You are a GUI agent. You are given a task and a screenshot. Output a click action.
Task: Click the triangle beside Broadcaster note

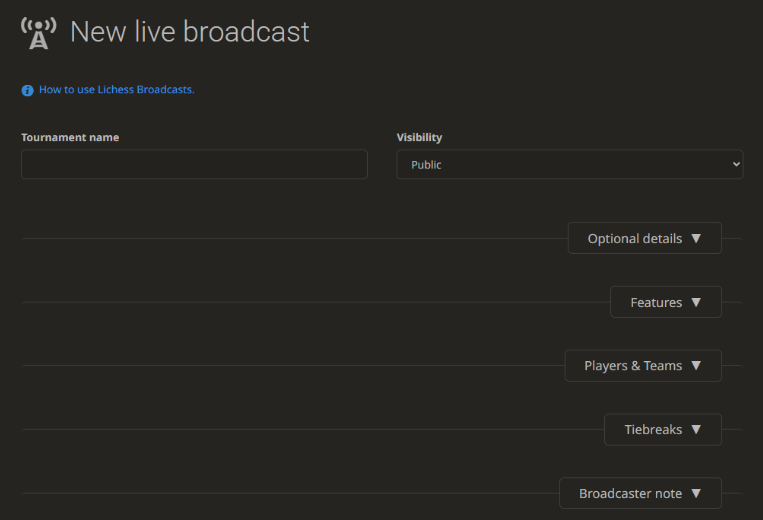click(x=696, y=494)
